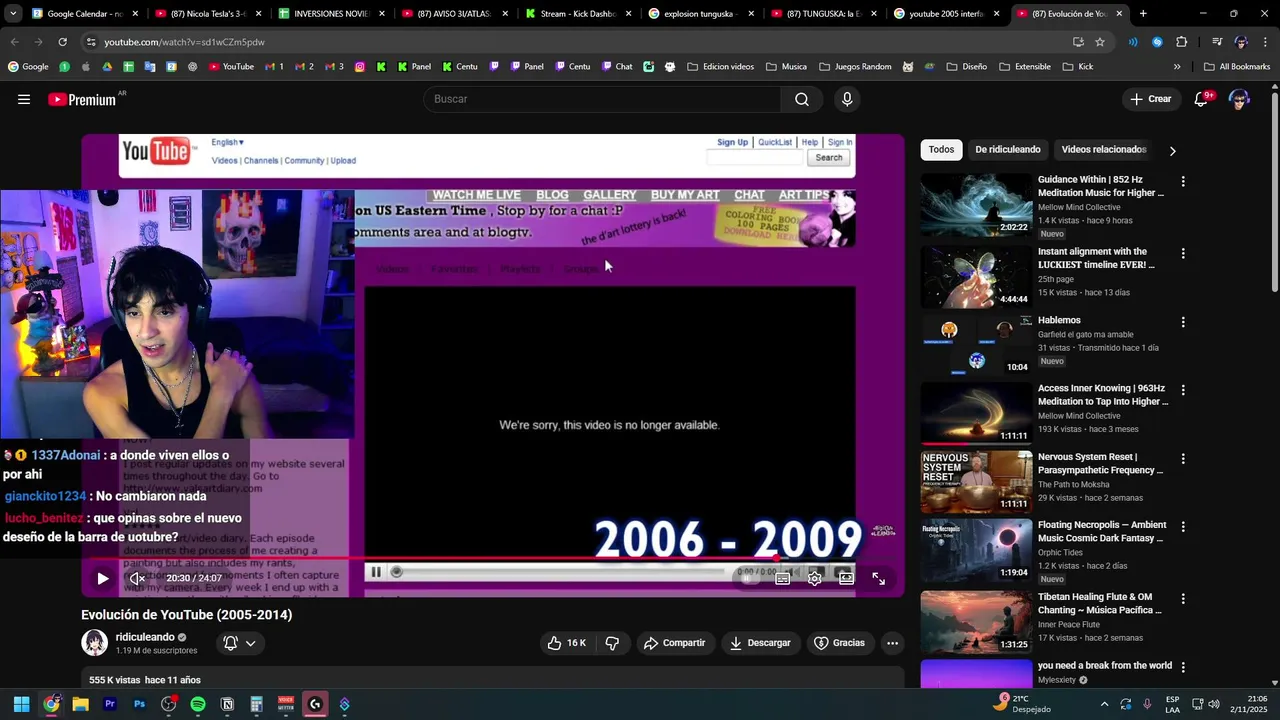Open Notion from taskbar
This screenshot has width=1280, height=720.
(227, 704)
